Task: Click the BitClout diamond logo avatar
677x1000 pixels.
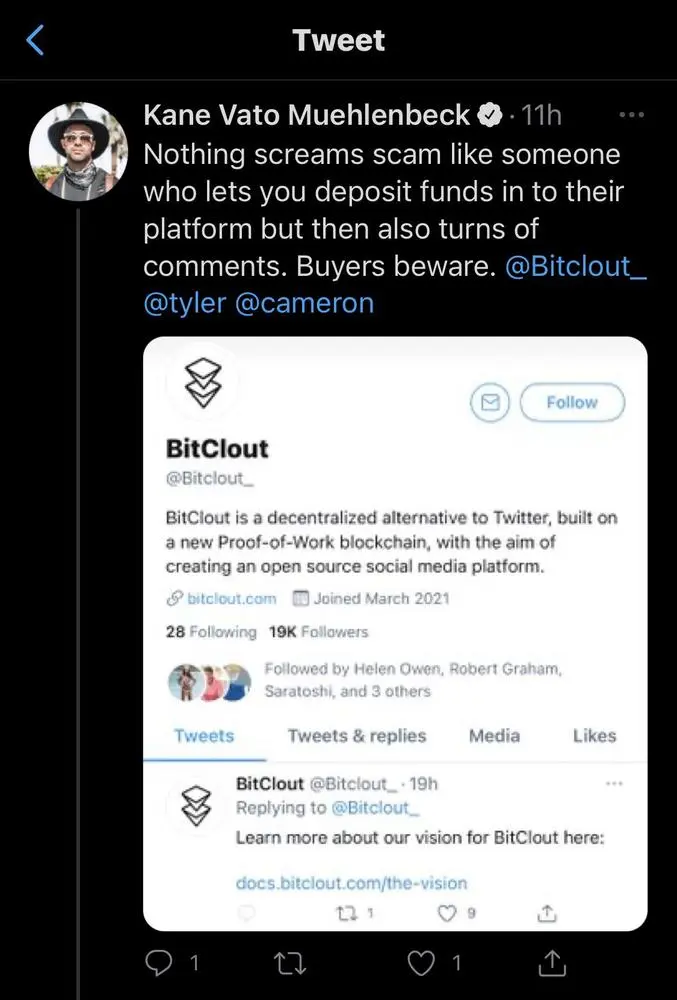Action: (x=204, y=383)
